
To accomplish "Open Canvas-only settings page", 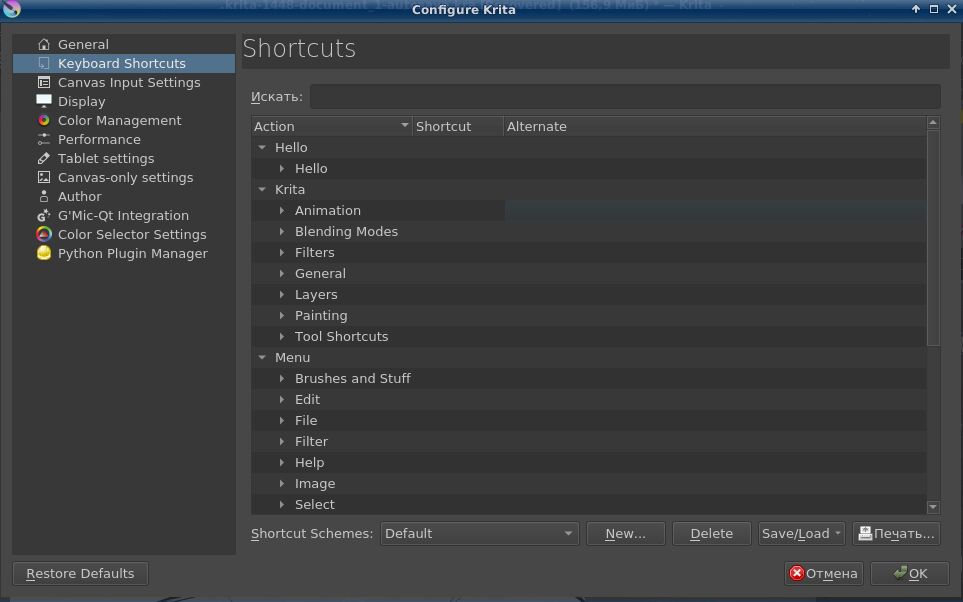I will tap(125, 178).
